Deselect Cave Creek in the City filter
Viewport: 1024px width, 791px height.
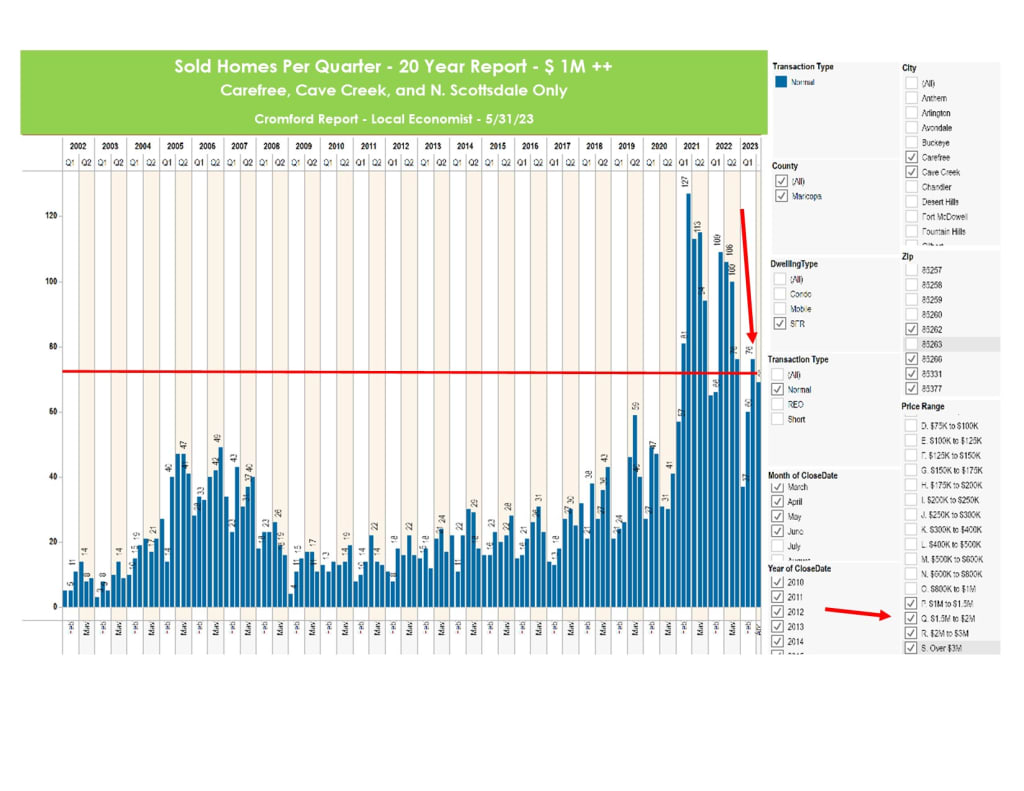pyautogui.click(x=911, y=172)
